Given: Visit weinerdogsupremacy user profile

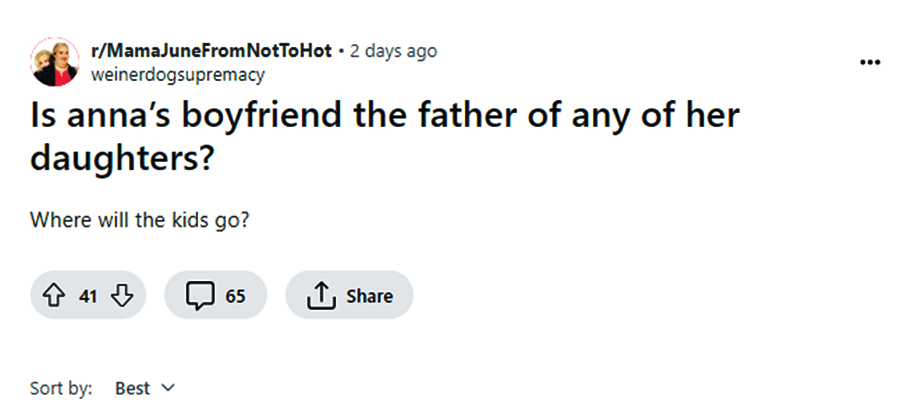Looking at the screenshot, I should [x=177, y=73].
